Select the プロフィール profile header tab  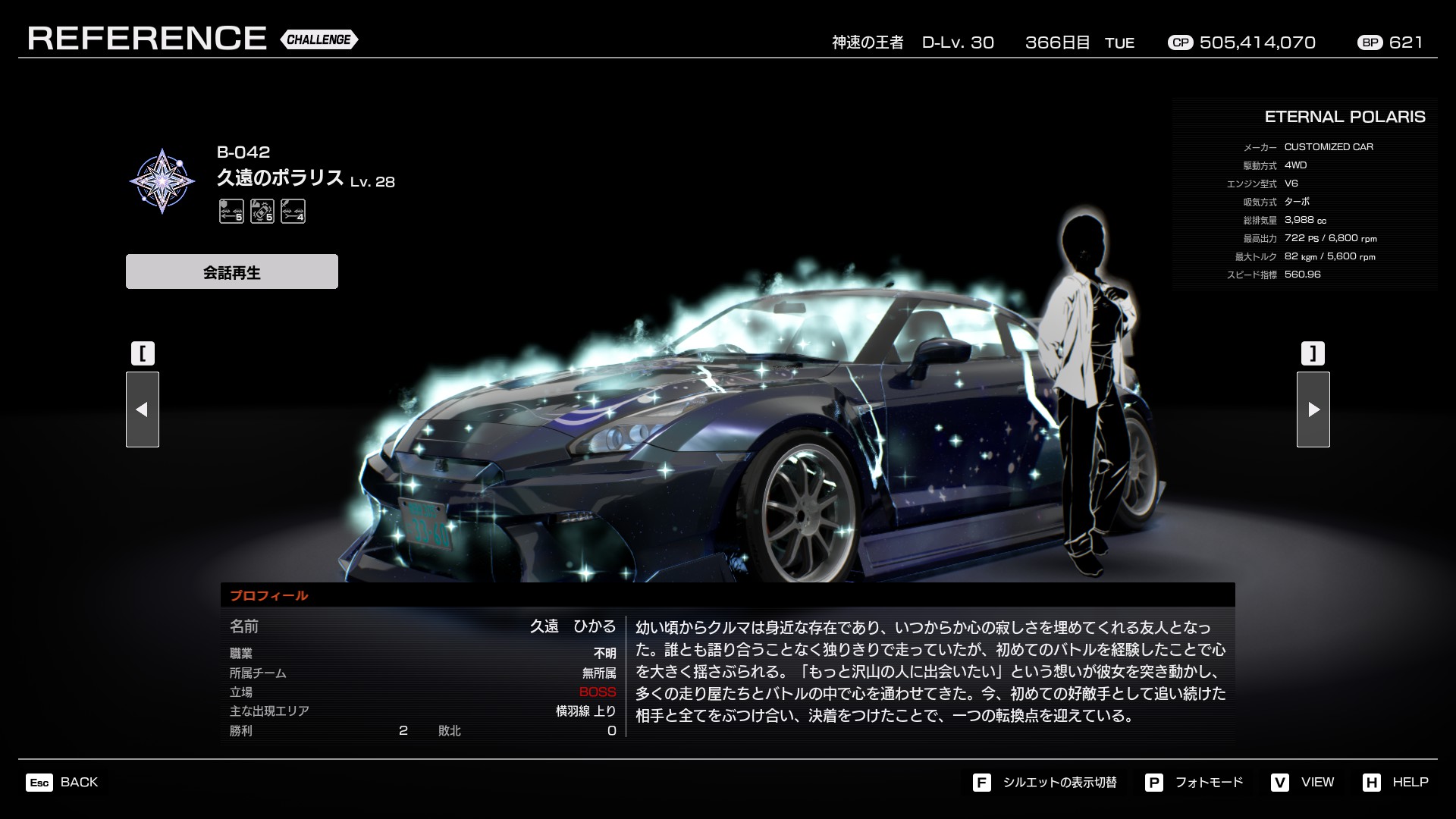click(269, 595)
